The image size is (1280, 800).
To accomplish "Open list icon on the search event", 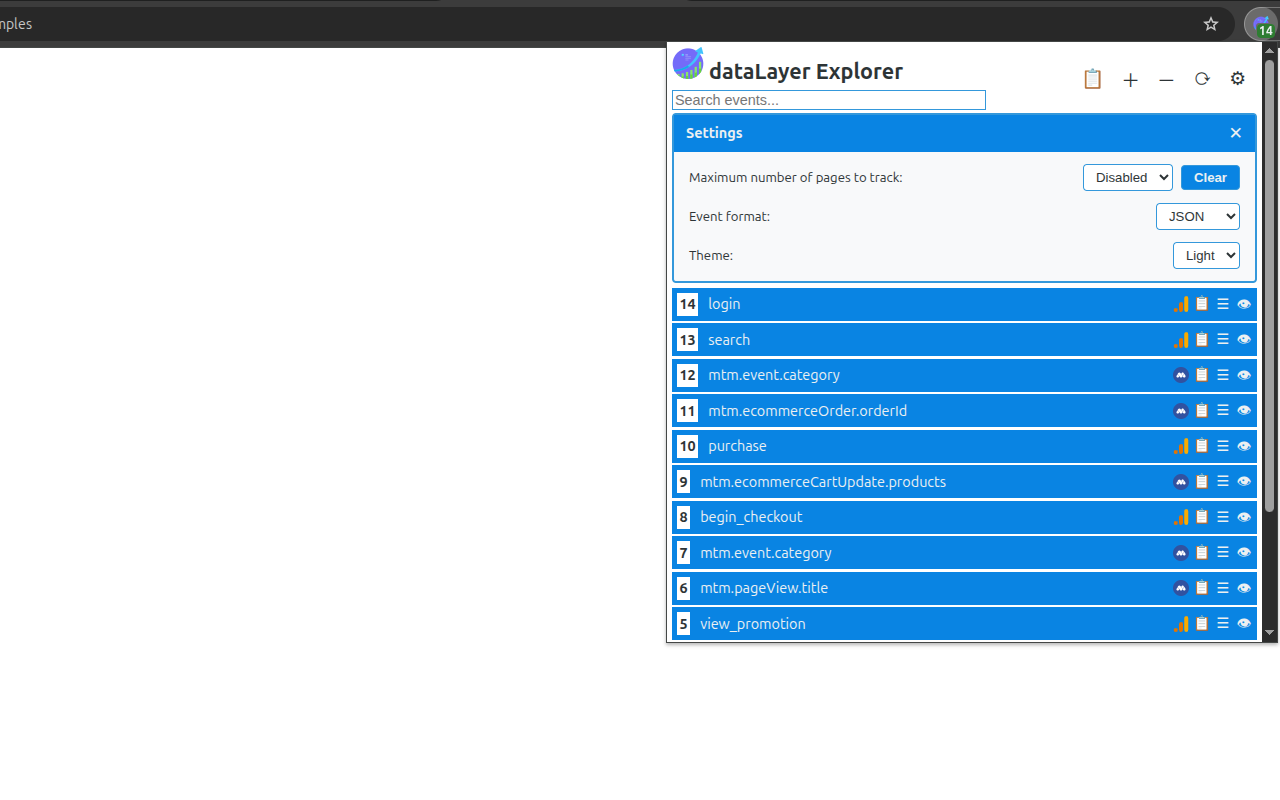I will (x=1223, y=340).
